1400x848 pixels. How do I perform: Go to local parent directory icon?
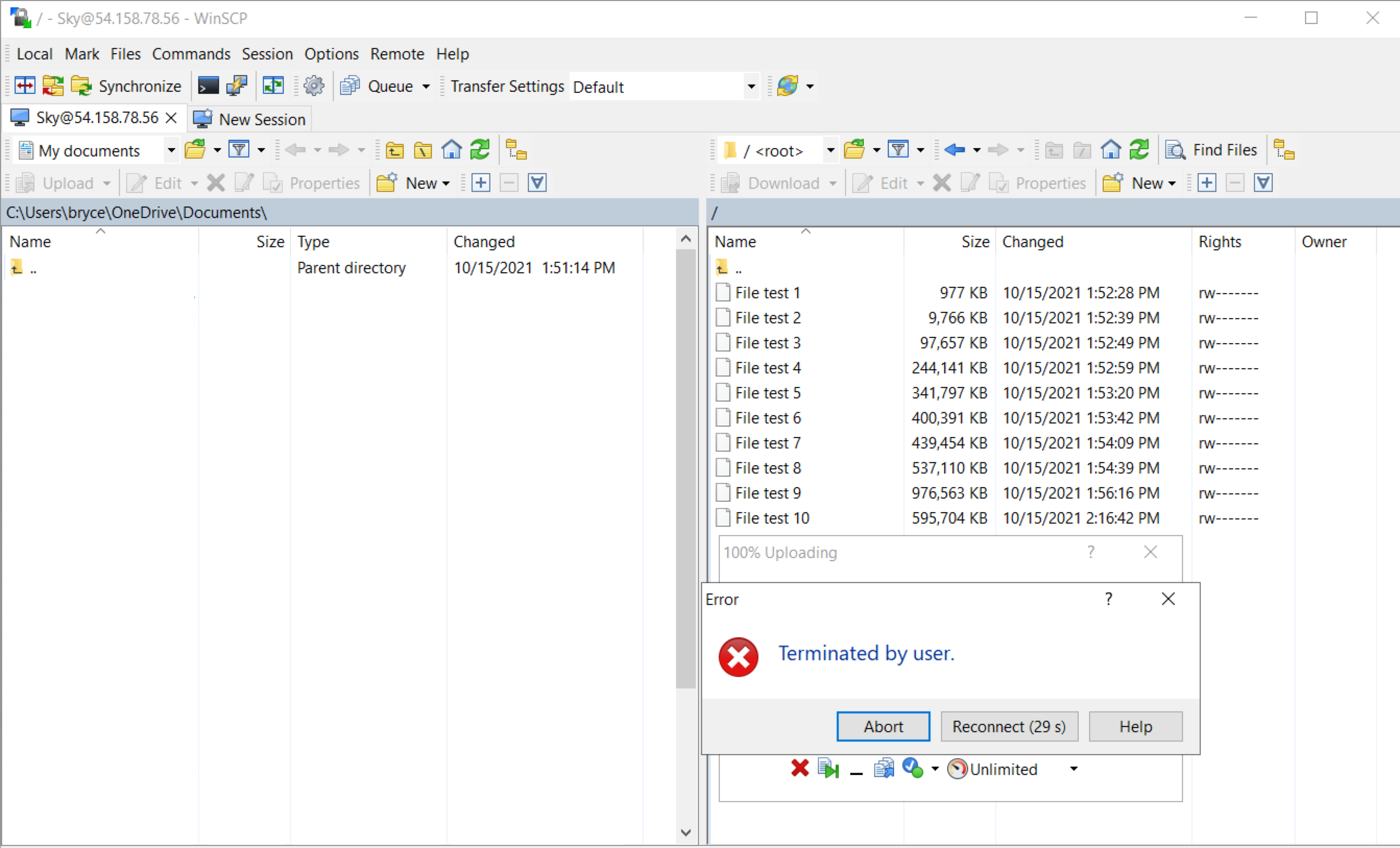click(394, 150)
